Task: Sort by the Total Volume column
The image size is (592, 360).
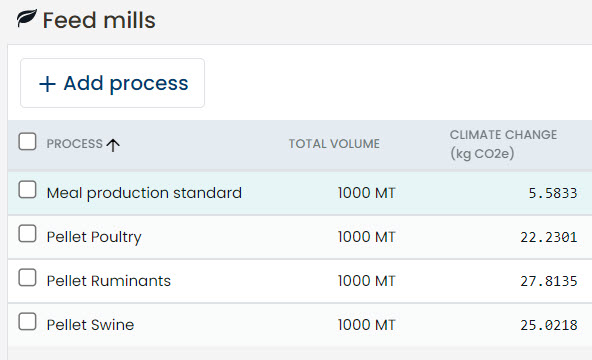Action: click(334, 144)
